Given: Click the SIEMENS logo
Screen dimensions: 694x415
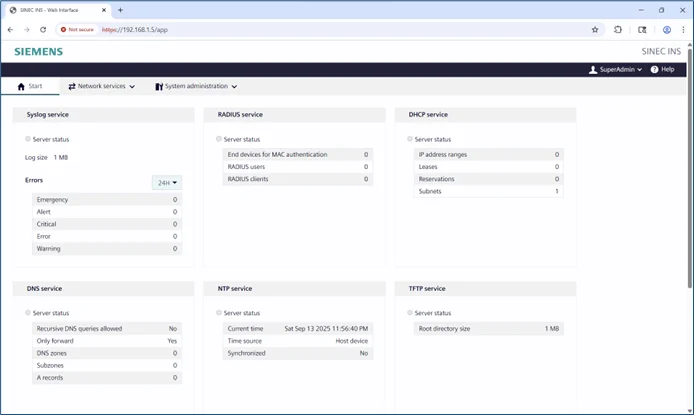Looking at the screenshot, I should tap(38, 51).
